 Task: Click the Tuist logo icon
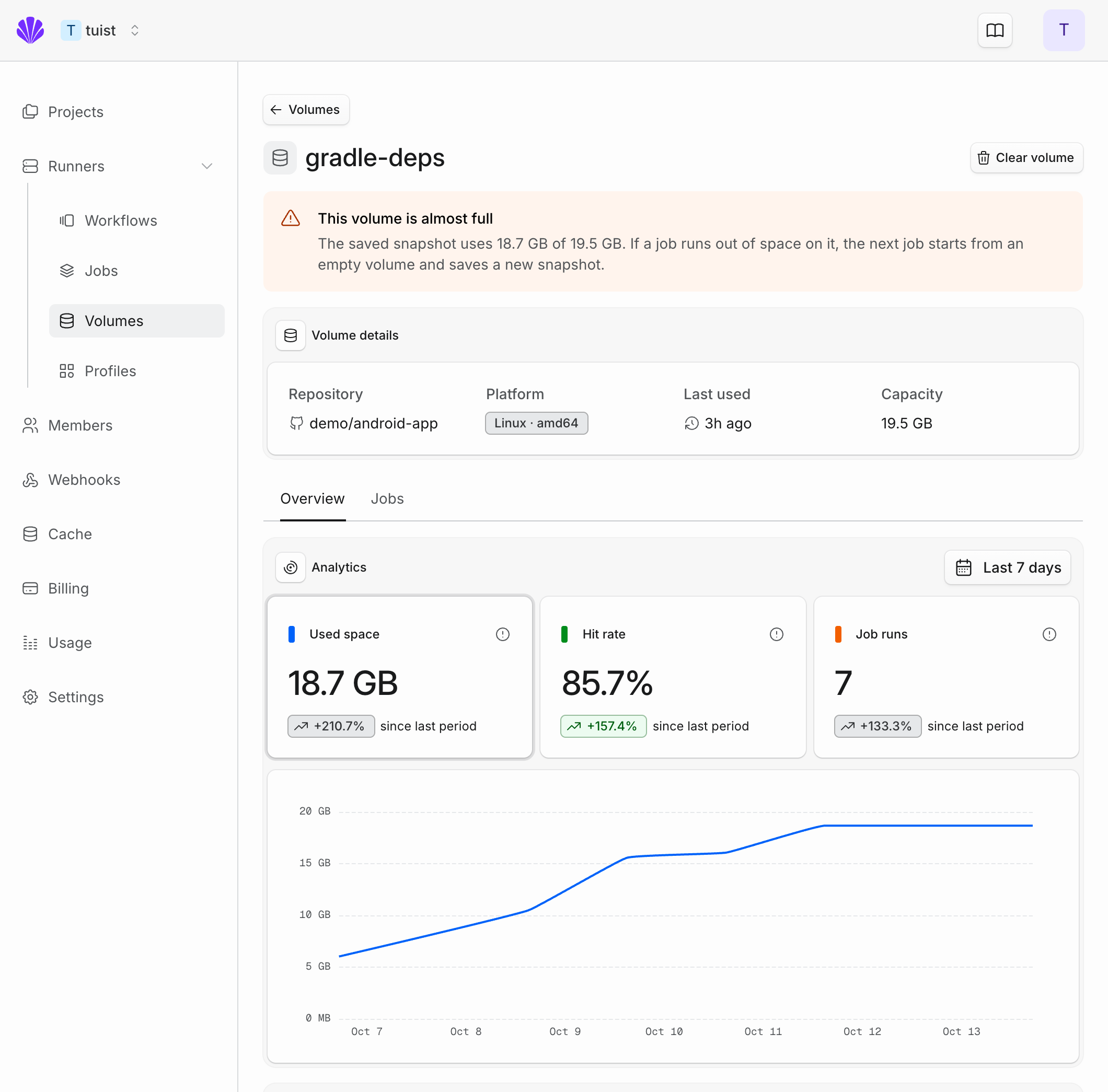30,30
